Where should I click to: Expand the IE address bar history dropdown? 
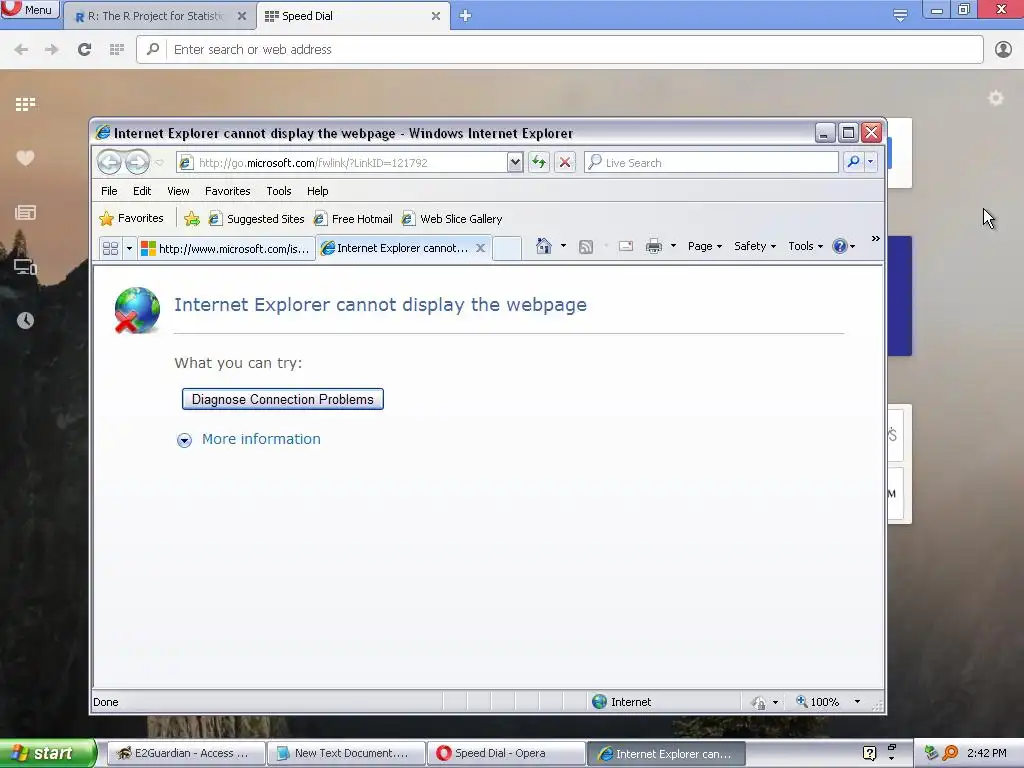click(515, 163)
